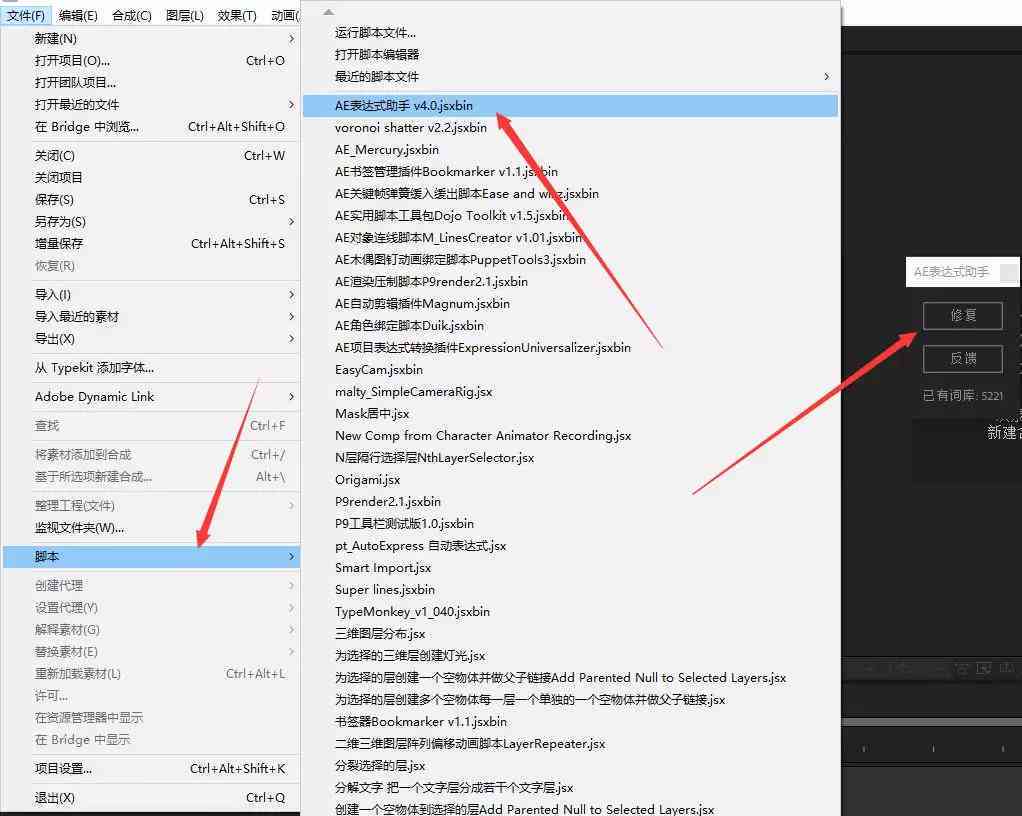Run Smart Import.jsx script
Viewport: 1022px width, 816px height.
coord(570,568)
